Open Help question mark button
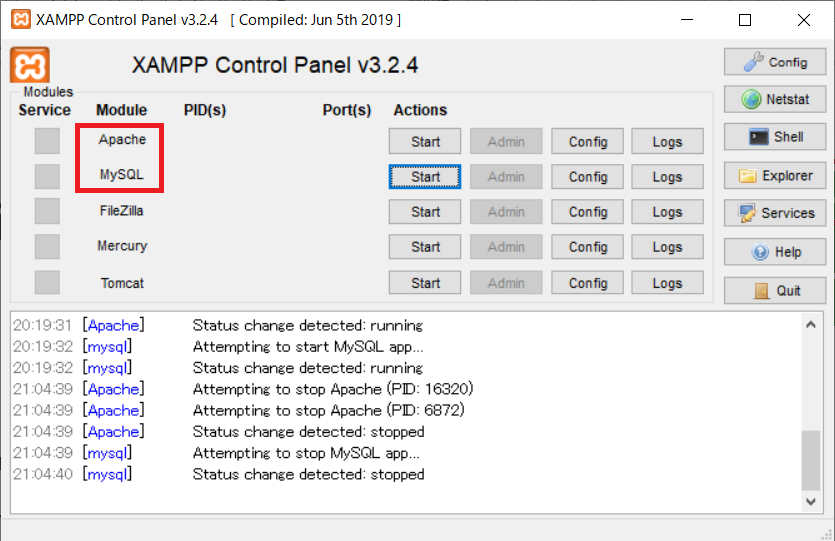Screen dimensions: 835x541 (775, 251)
